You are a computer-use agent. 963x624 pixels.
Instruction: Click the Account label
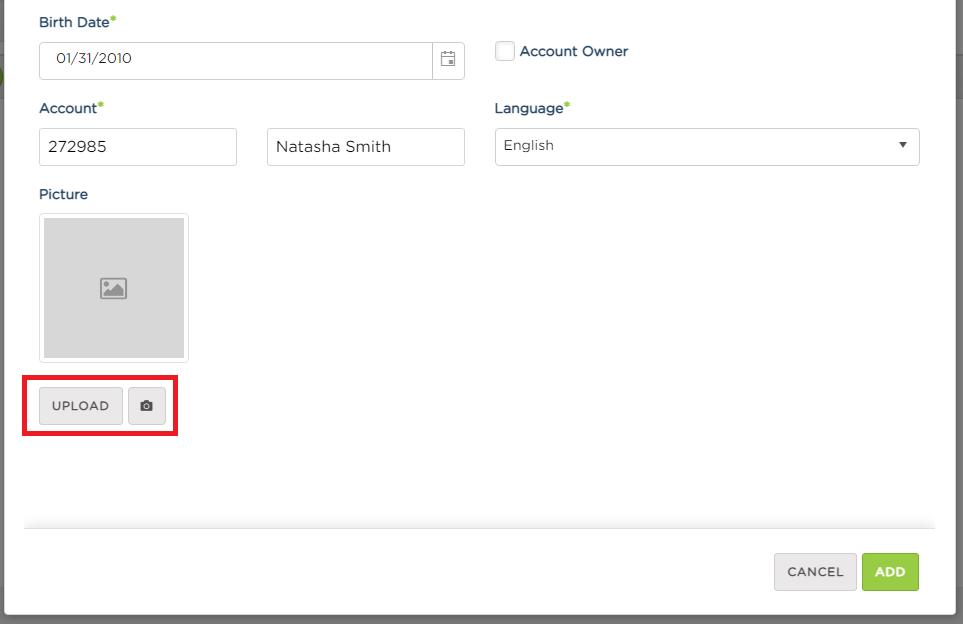(68, 108)
